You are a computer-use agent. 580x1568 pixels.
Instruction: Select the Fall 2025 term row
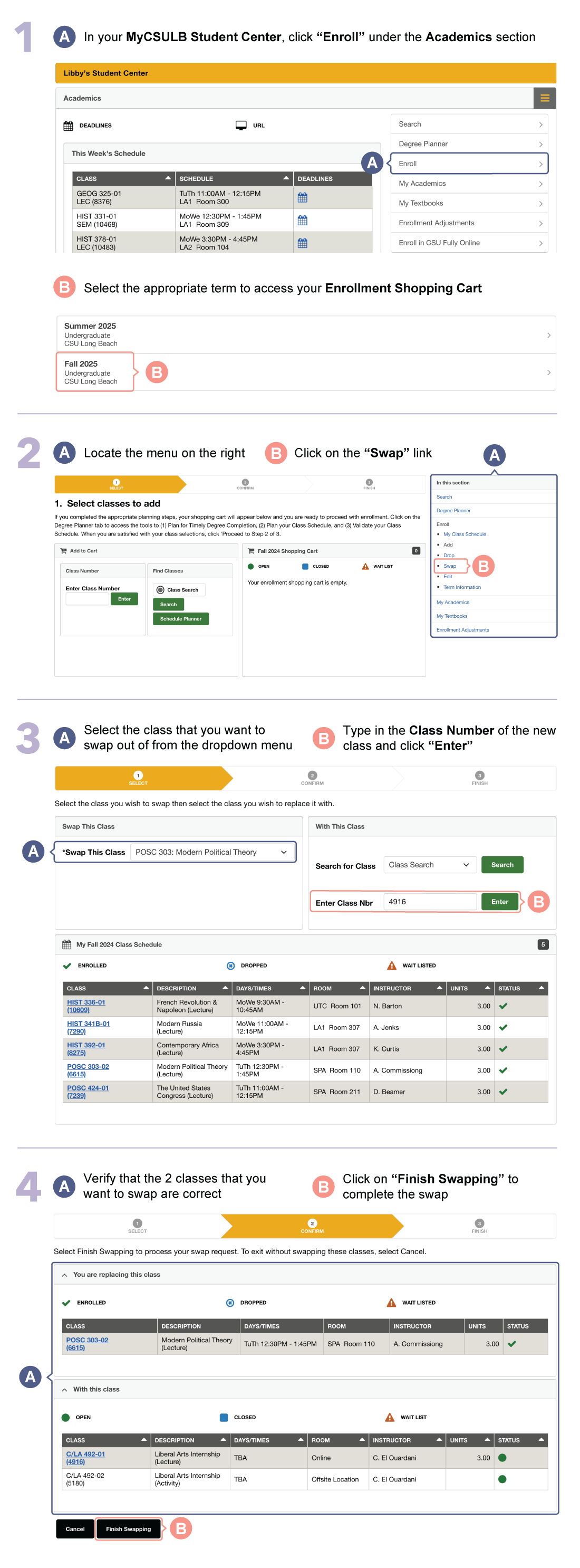[x=304, y=372]
